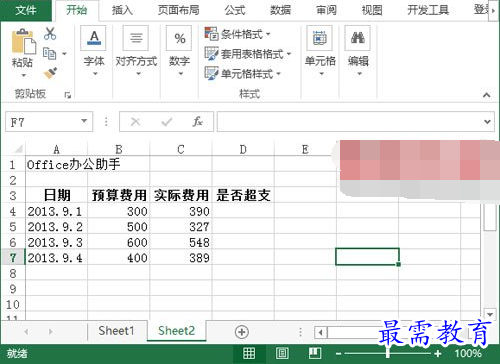Add a new sheet with plus icon
Viewport: 500px width, 364px height.
[242, 332]
